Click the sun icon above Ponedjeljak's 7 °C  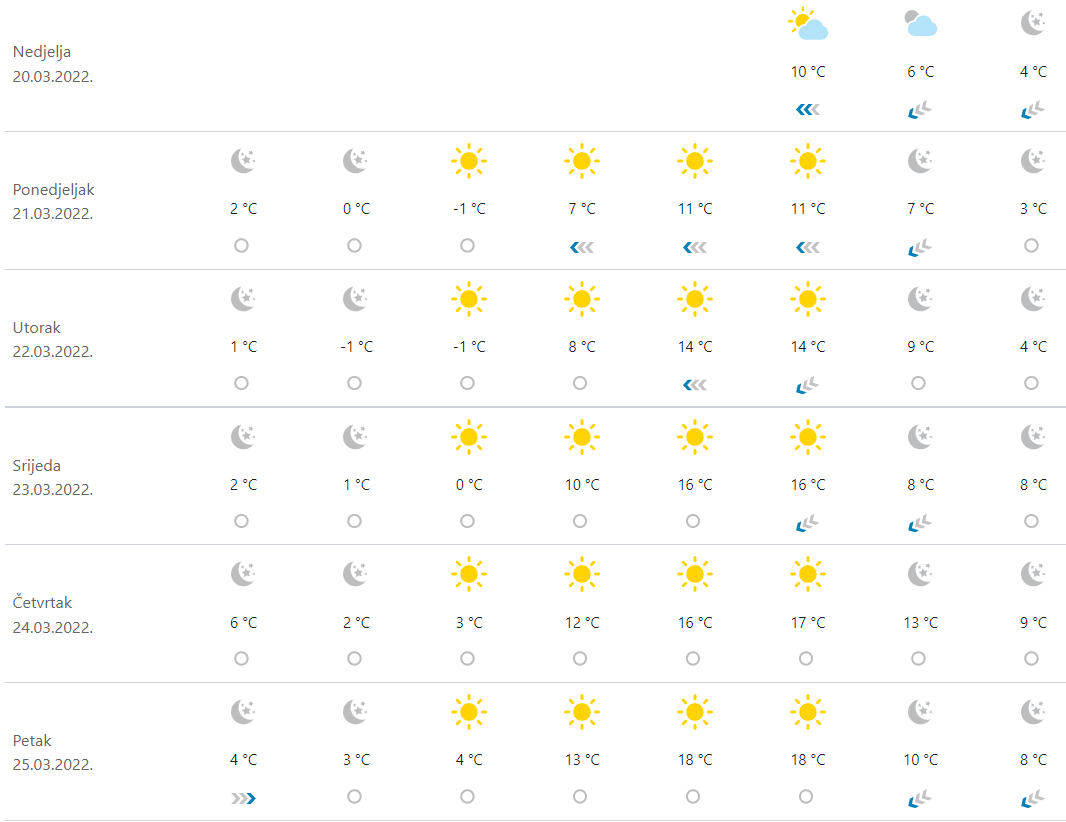click(581, 160)
